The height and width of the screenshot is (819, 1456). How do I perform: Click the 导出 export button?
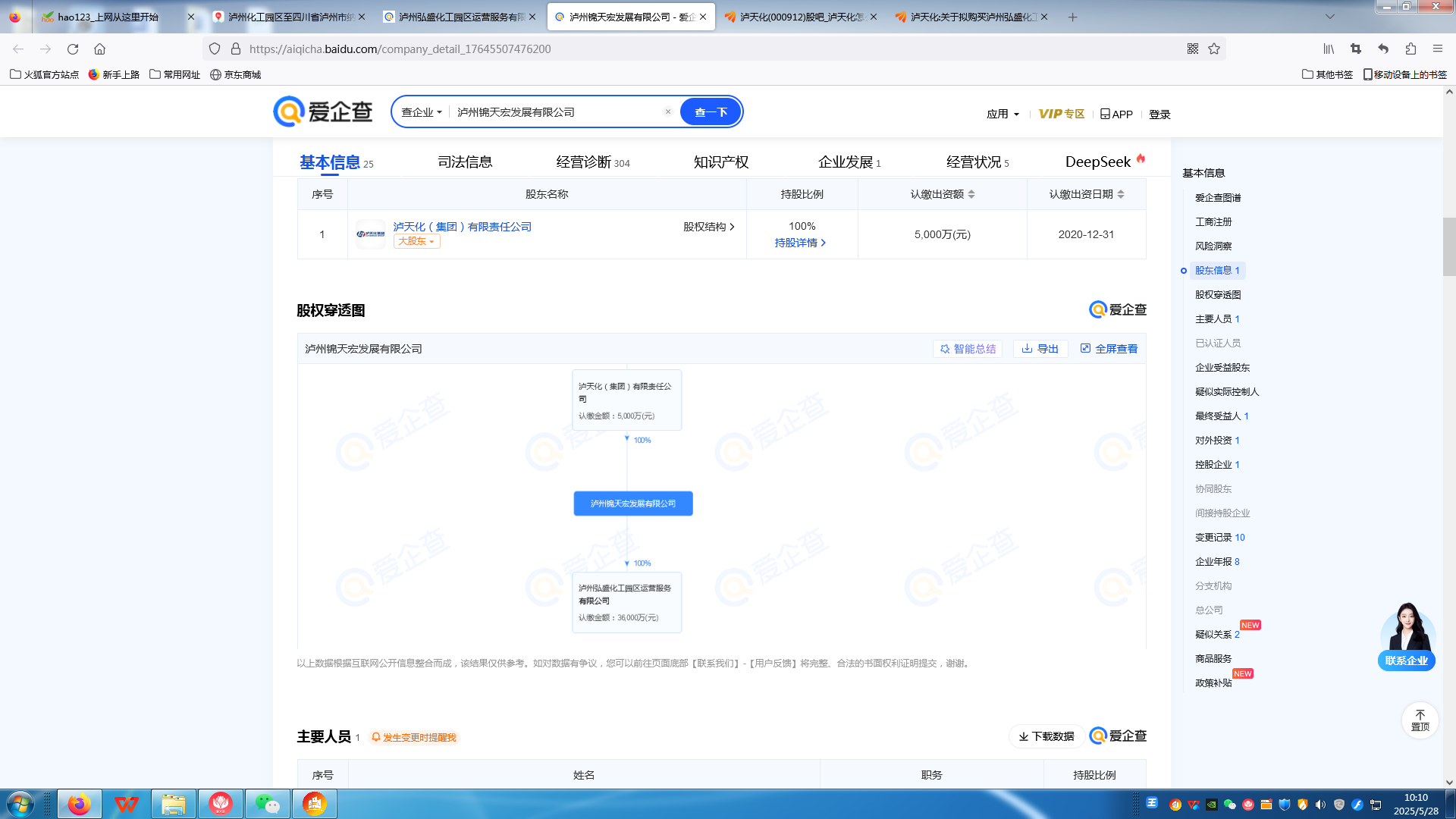(x=1040, y=349)
